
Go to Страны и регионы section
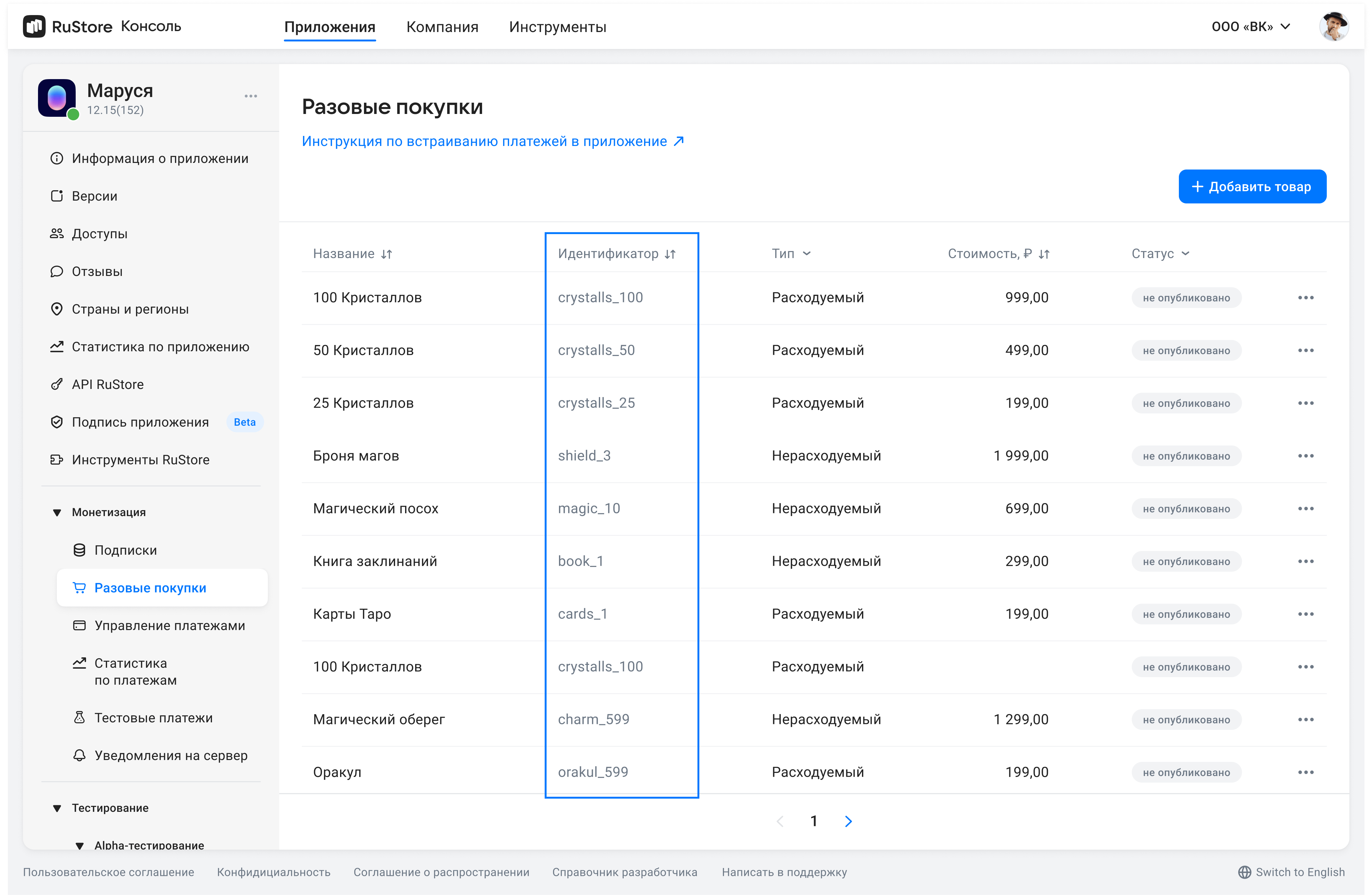(130, 309)
